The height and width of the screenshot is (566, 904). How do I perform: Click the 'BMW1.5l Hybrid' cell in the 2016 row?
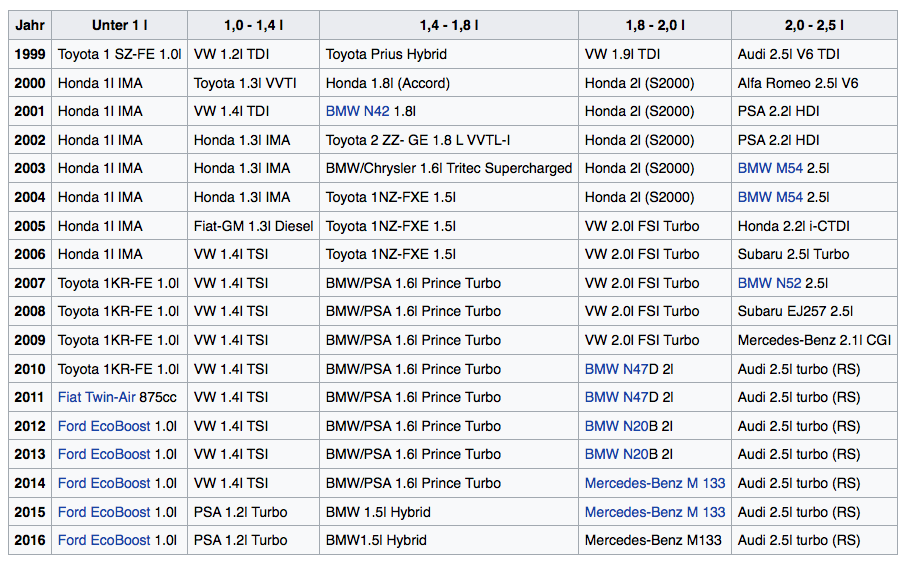pos(449,540)
